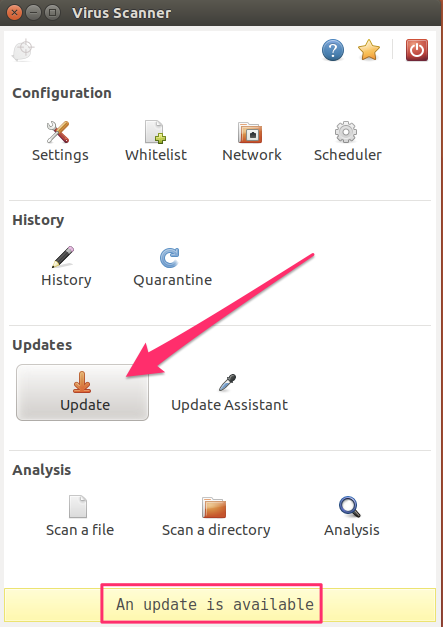Click the Update Assistant label
The image size is (443, 627).
pos(229,405)
